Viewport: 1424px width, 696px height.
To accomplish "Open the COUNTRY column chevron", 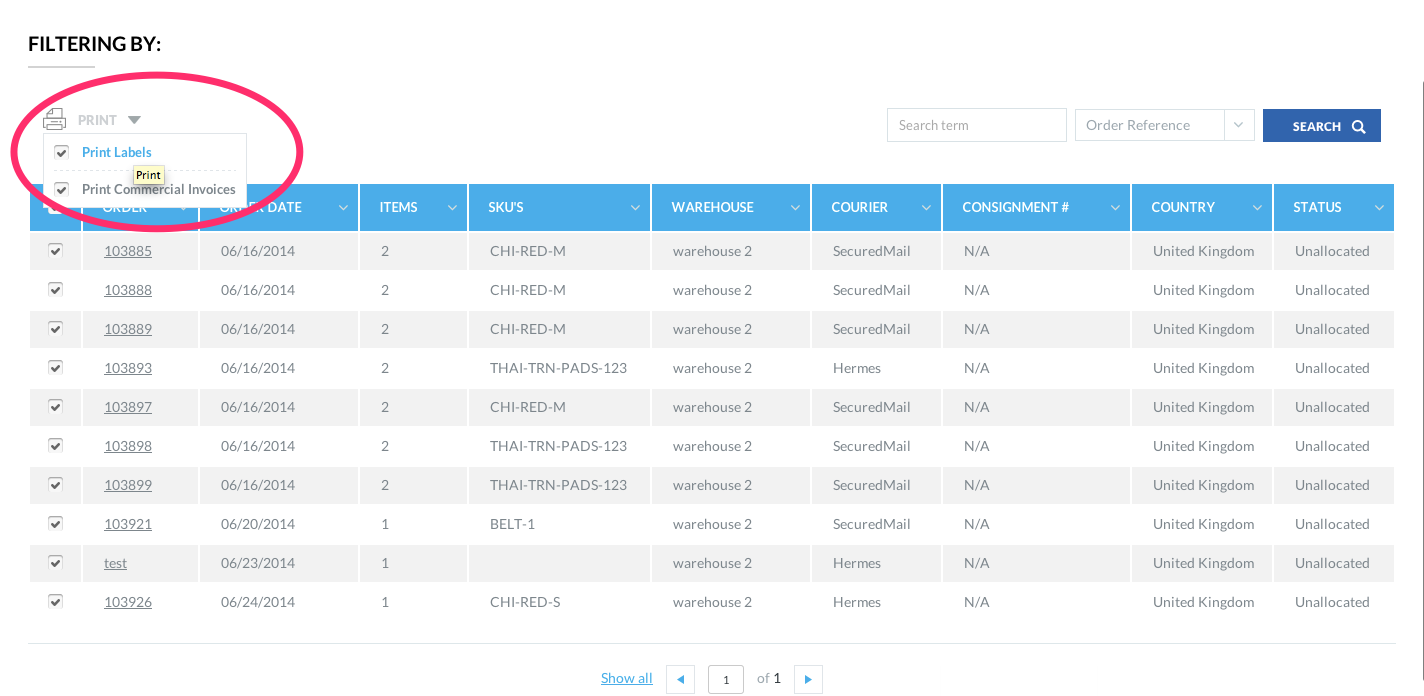I will click(1257, 208).
